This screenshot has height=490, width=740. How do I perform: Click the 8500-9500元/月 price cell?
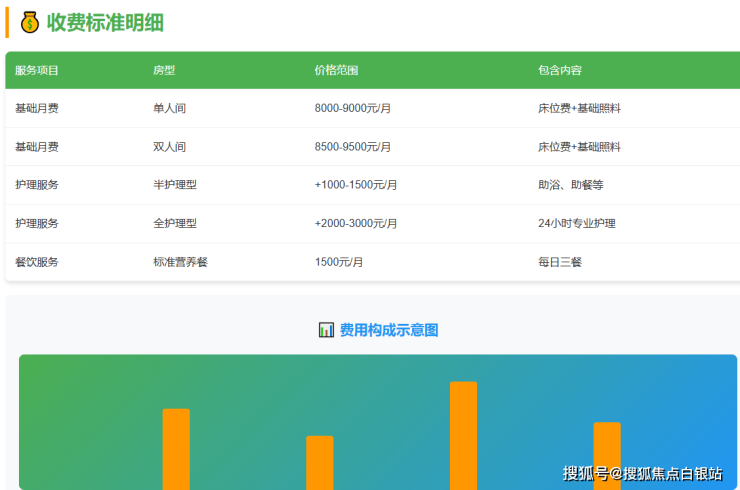coord(352,147)
